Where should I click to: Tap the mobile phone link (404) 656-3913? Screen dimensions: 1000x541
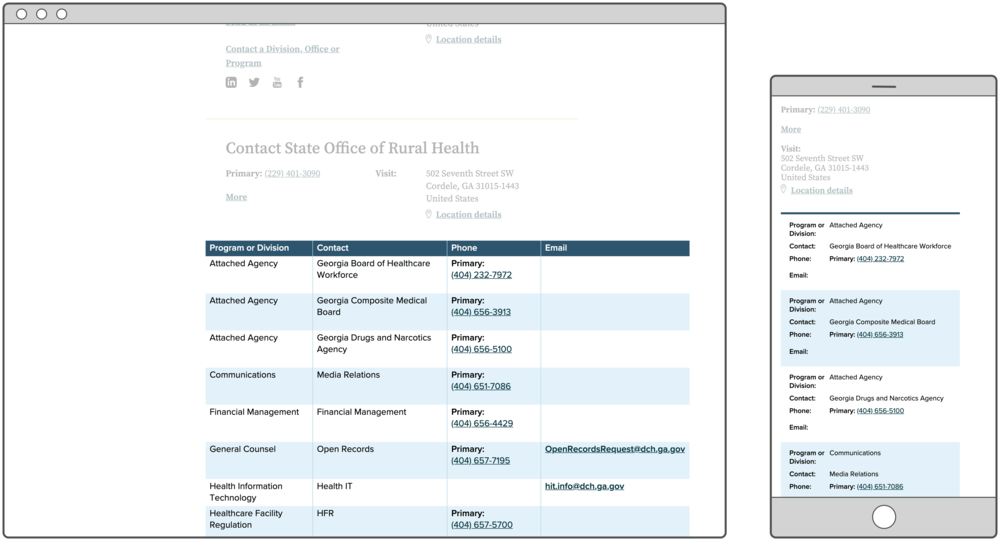point(880,334)
